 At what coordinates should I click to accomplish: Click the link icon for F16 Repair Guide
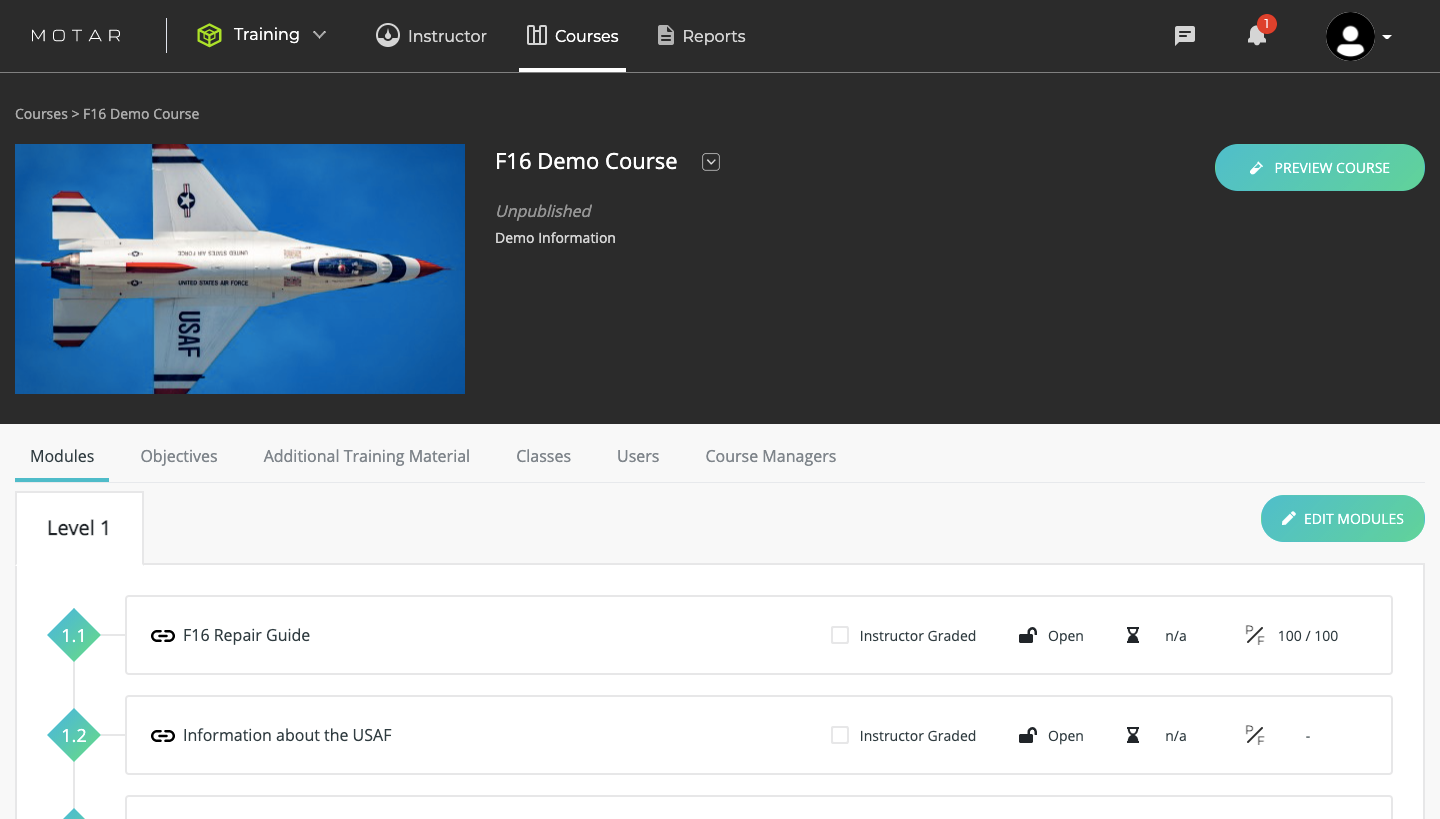point(163,636)
